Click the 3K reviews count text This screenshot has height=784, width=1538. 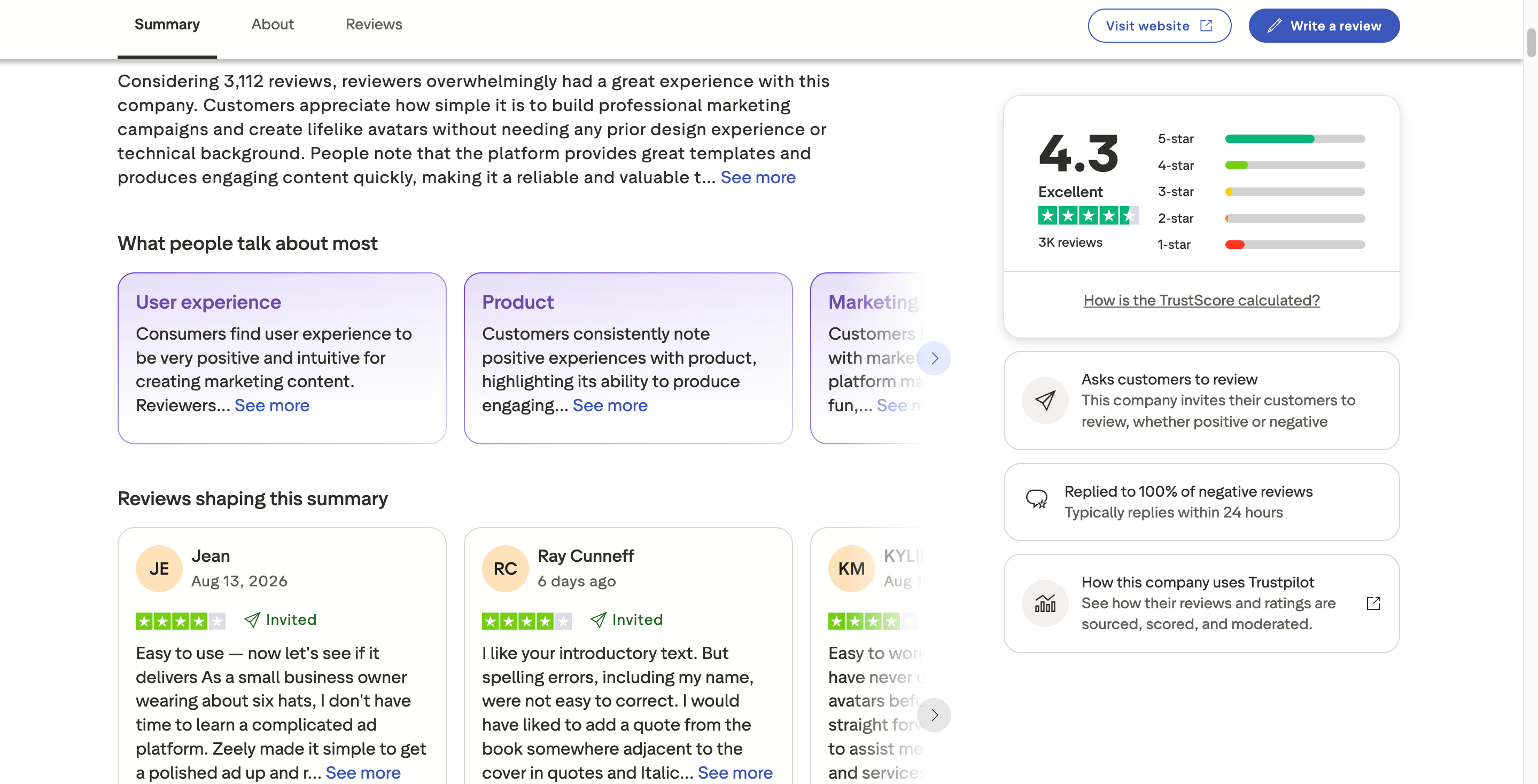[1070, 242]
